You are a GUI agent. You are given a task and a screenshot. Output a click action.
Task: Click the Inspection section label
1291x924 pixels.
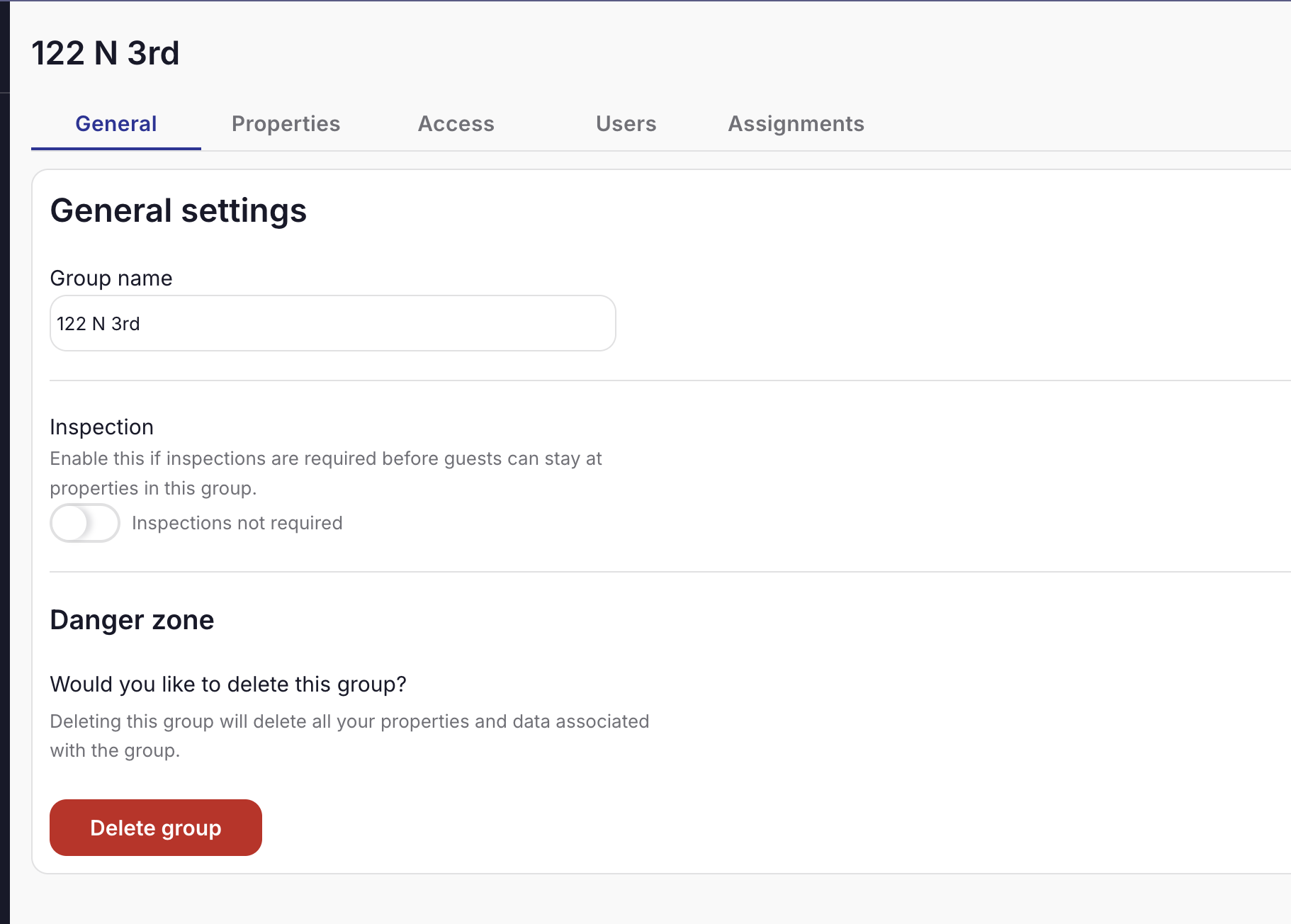pos(101,427)
